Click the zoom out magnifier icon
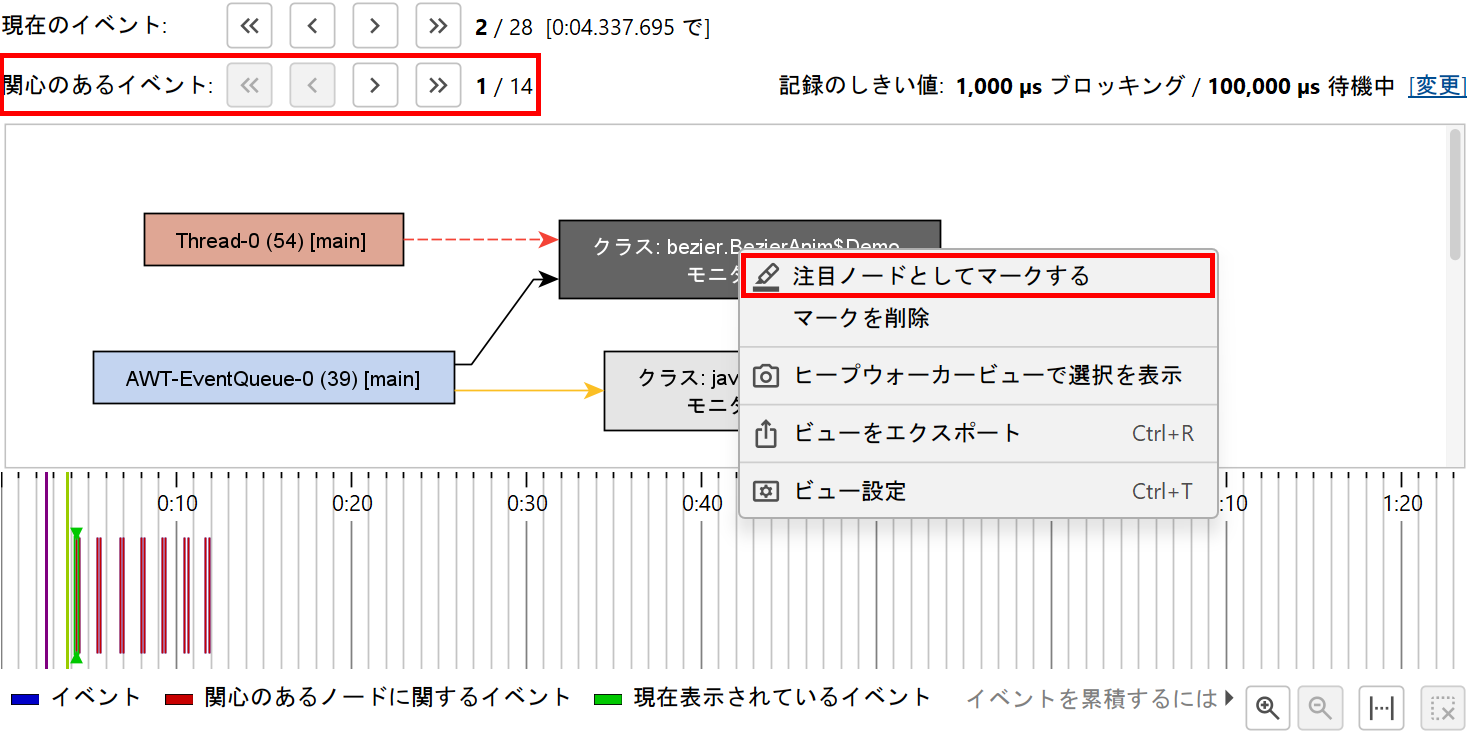The width and height of the screenshot is (1468, 735). 1320,708
